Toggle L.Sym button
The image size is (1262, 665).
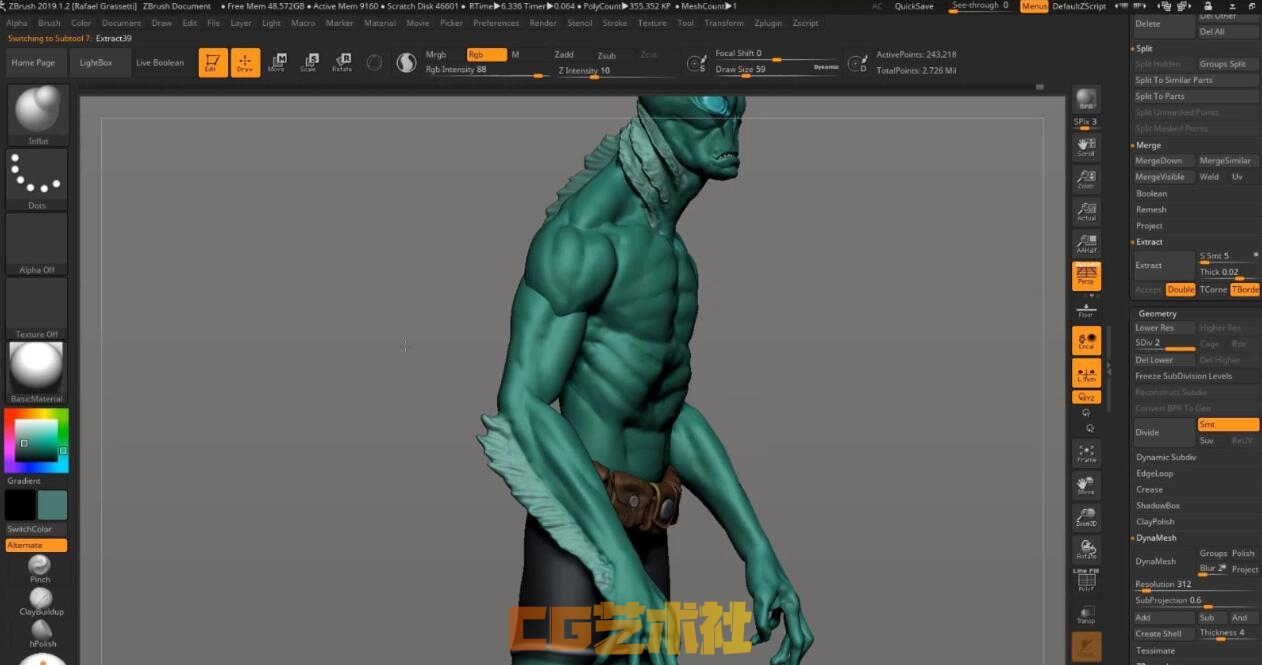1086,373
